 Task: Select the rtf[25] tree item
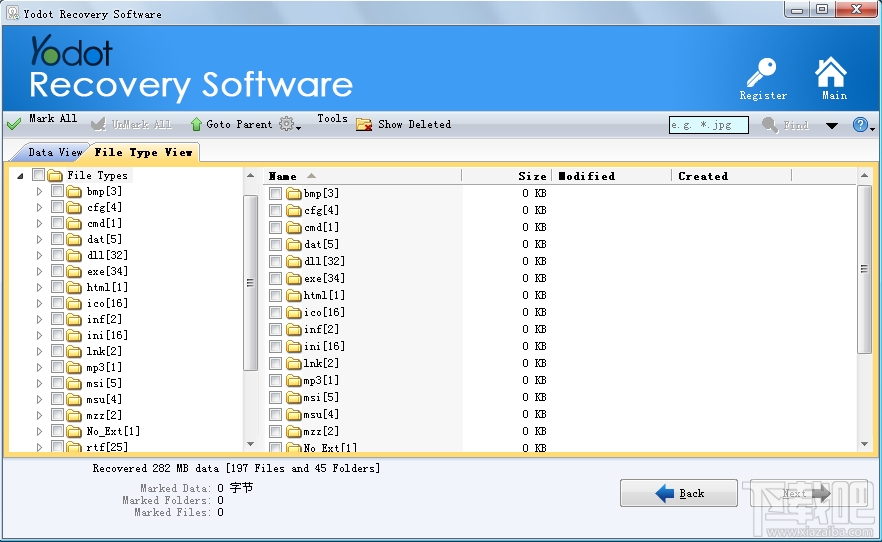[107, 448]
